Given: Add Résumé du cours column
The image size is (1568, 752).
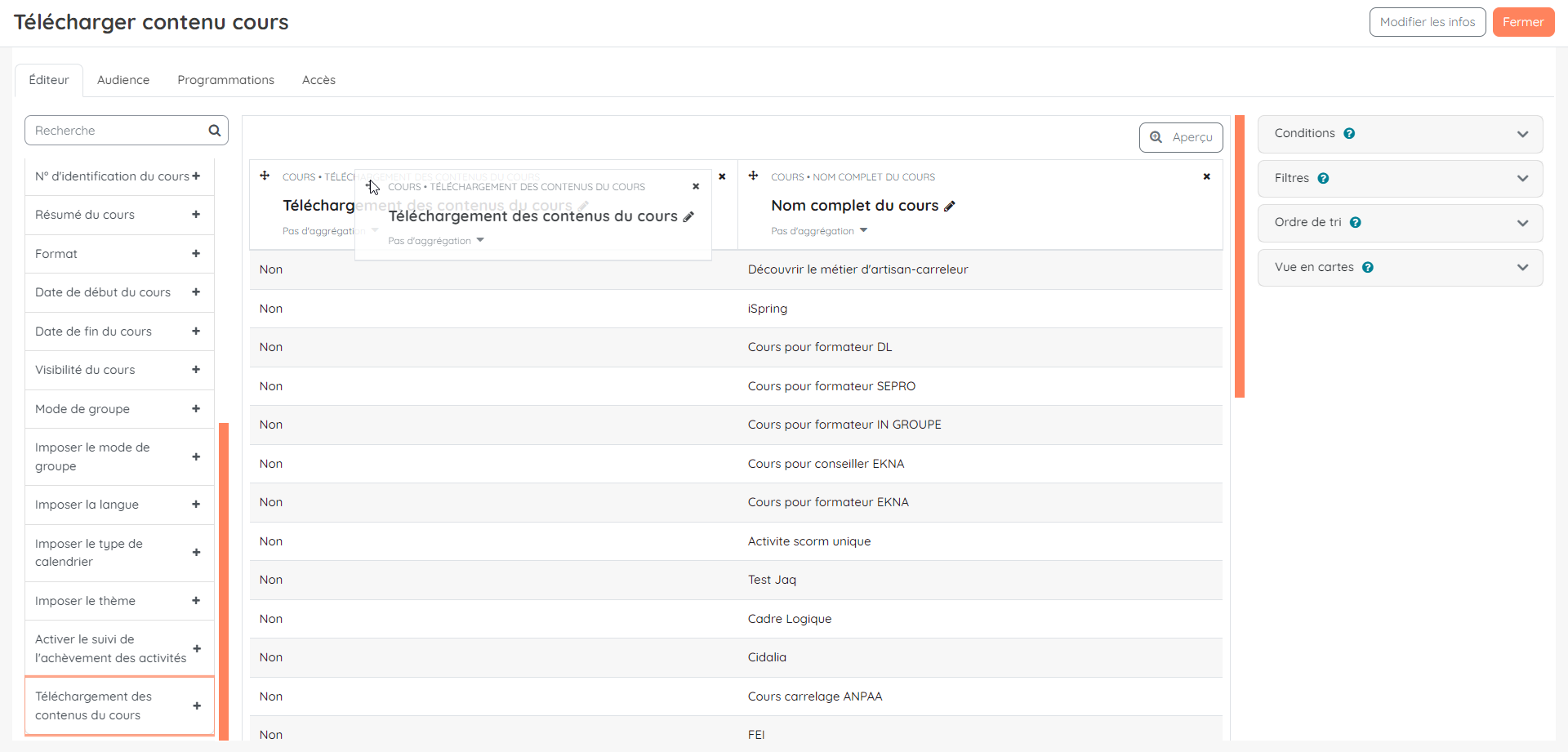Looking at the screenshot, I should 196,215.
